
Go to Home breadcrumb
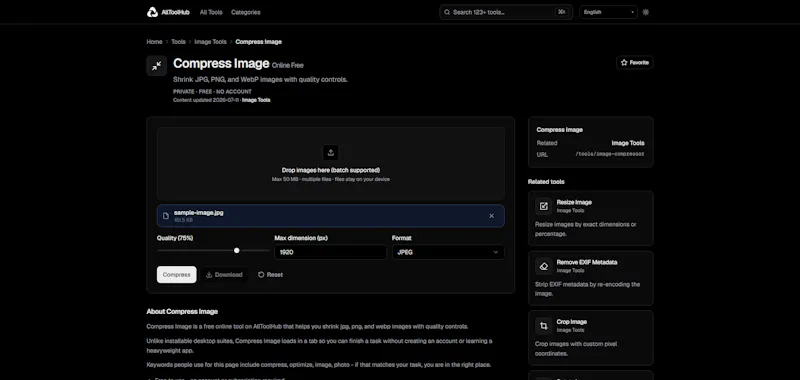click(154, 42)
